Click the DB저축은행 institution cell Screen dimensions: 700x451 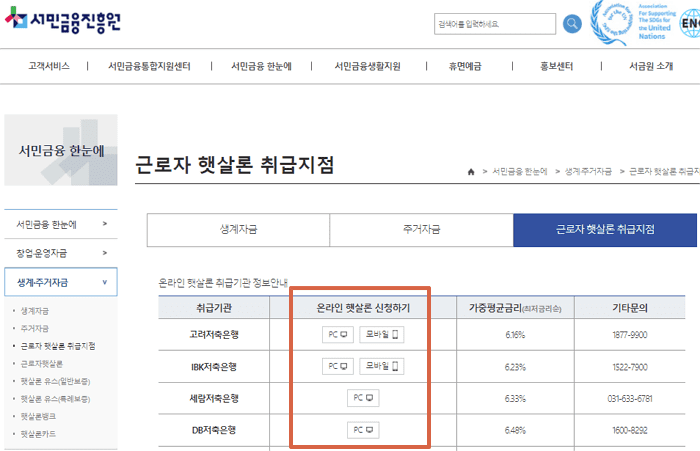click(x=214, y=430)
